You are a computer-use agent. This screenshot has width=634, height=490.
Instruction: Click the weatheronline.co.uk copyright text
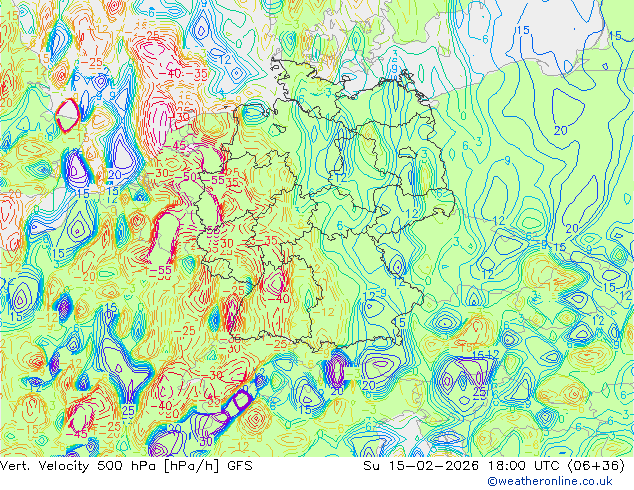(x=550, y=481)
